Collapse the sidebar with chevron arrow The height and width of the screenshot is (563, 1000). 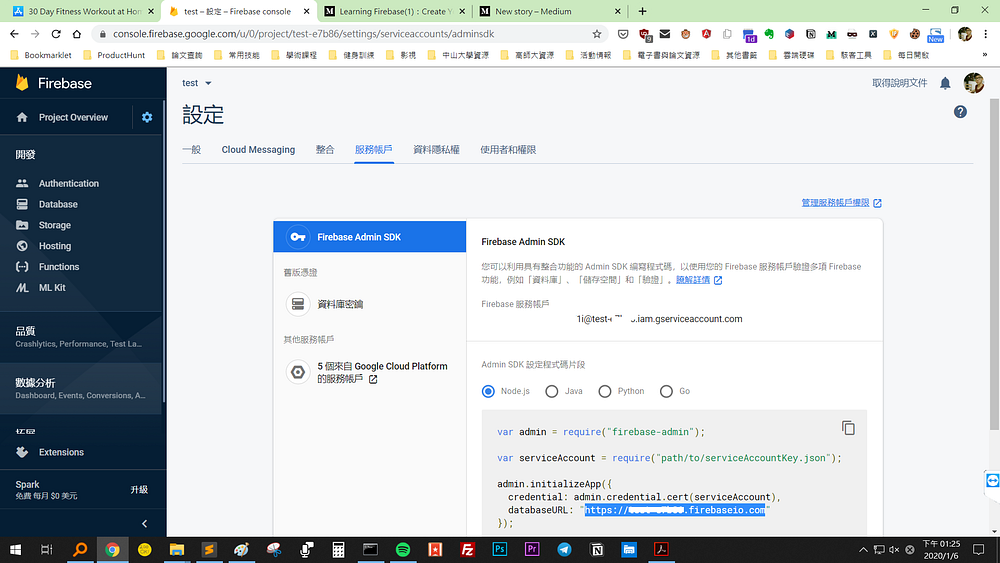[145, 523]
